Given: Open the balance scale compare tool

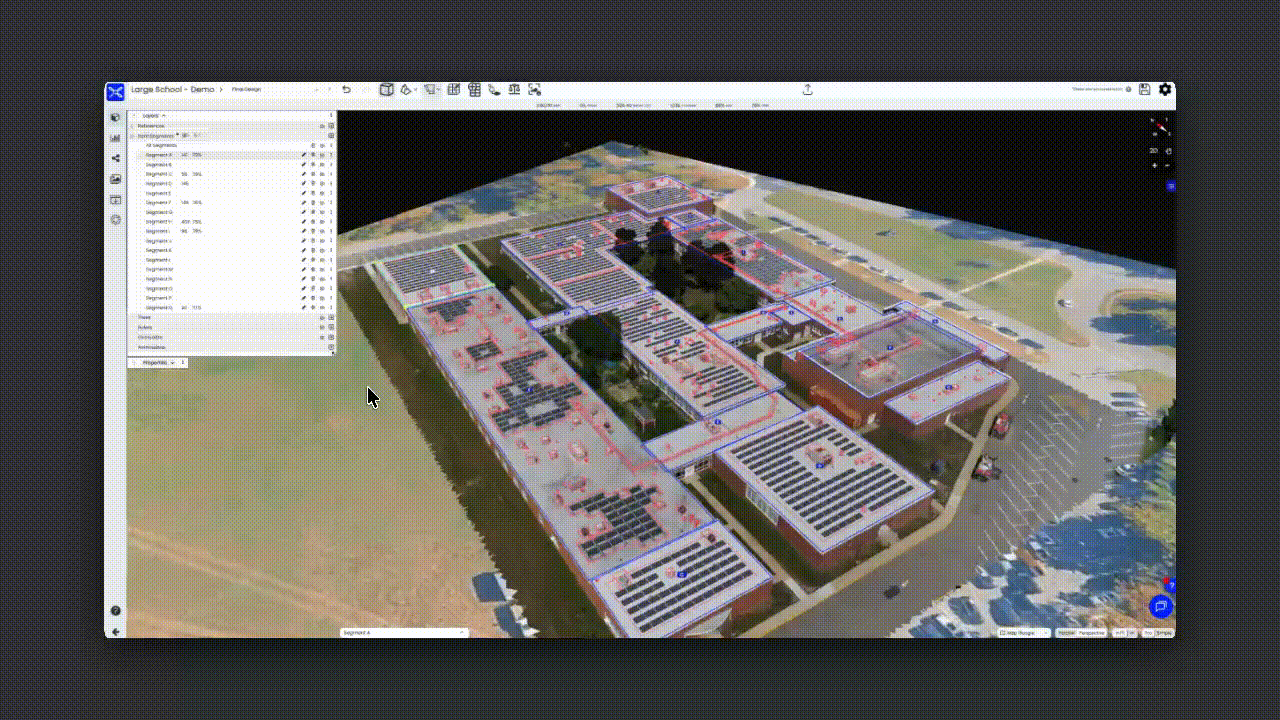Looking at the screenshot, I should (x=514, y=90).
